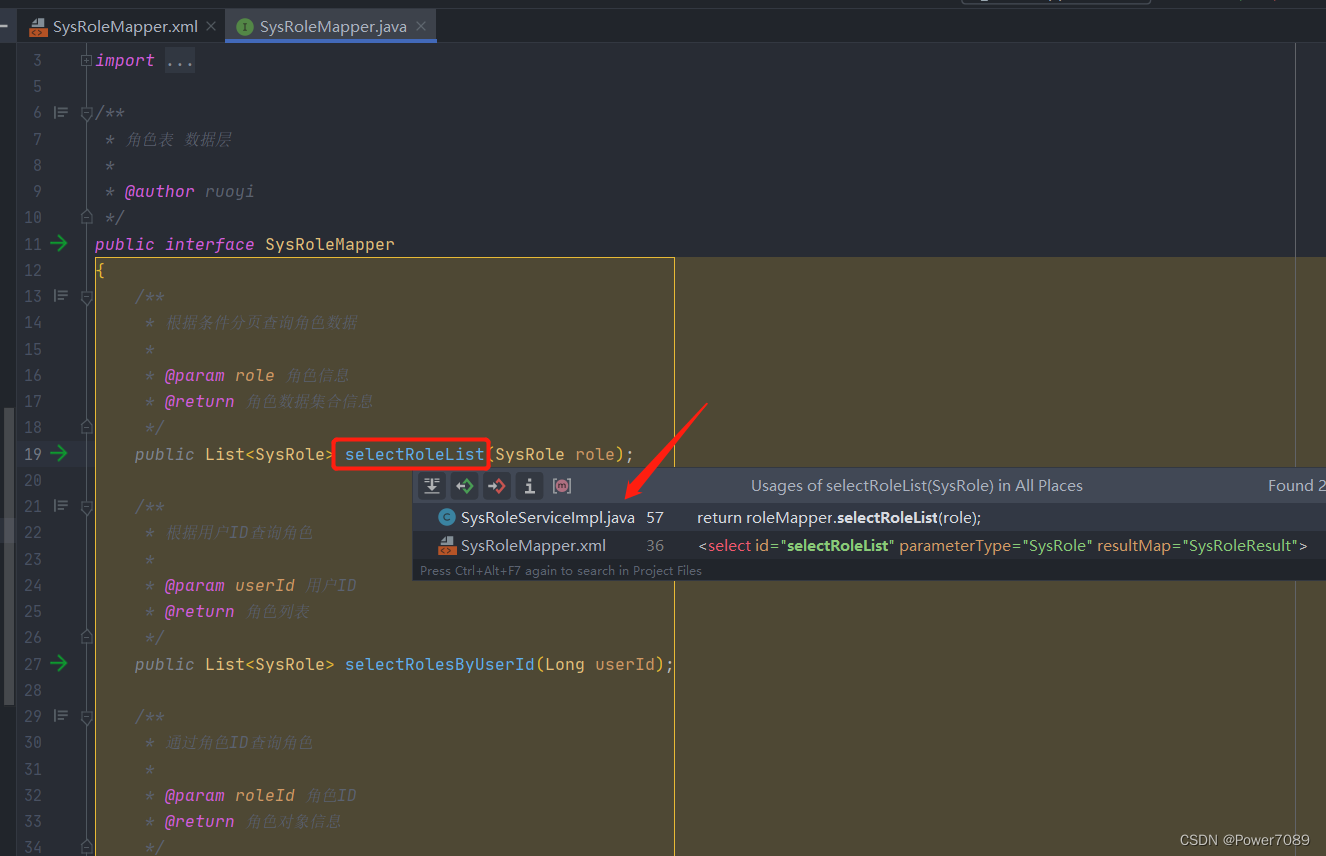1326x856 pixels.
Task: Close the SysRoleMapper.java tab
Action: tap(420, 27)
